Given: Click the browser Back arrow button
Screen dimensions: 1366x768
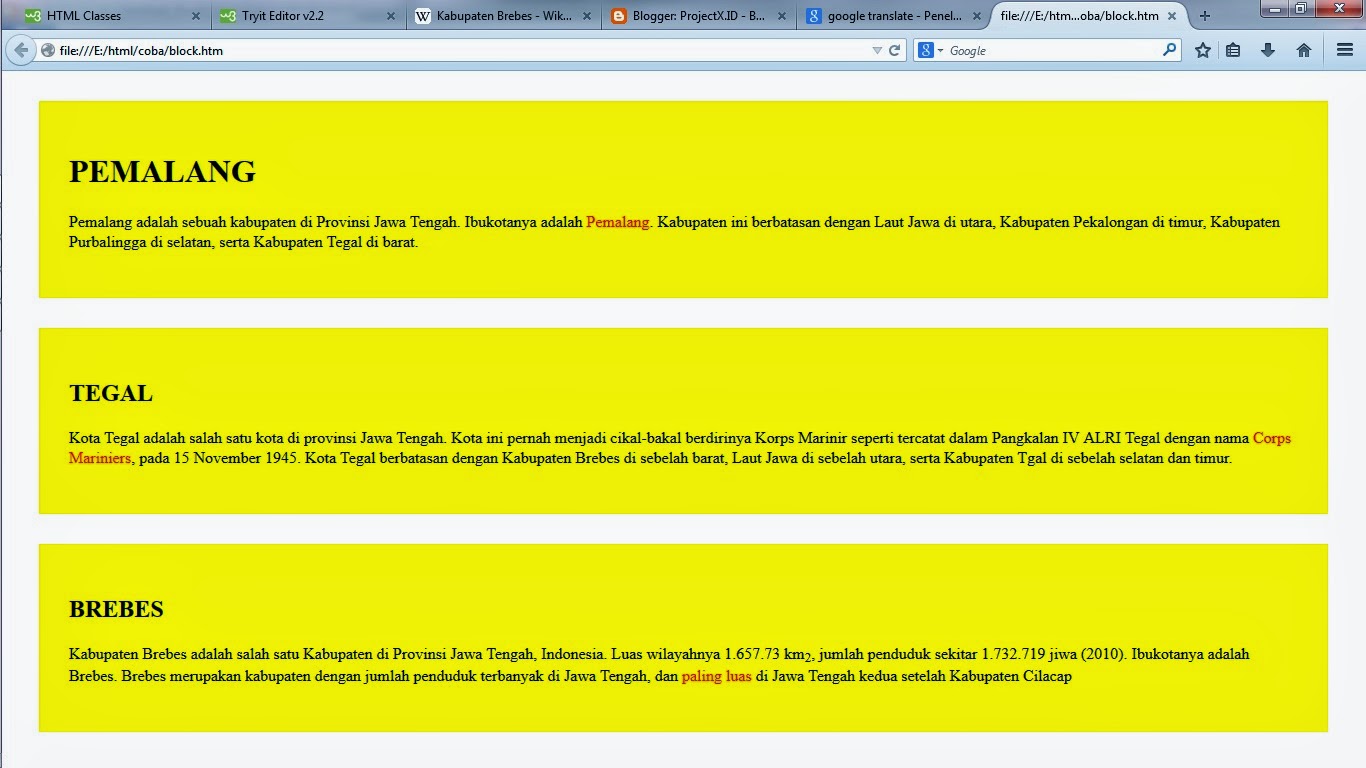Looking at the screenshot, I should [21, 51].
